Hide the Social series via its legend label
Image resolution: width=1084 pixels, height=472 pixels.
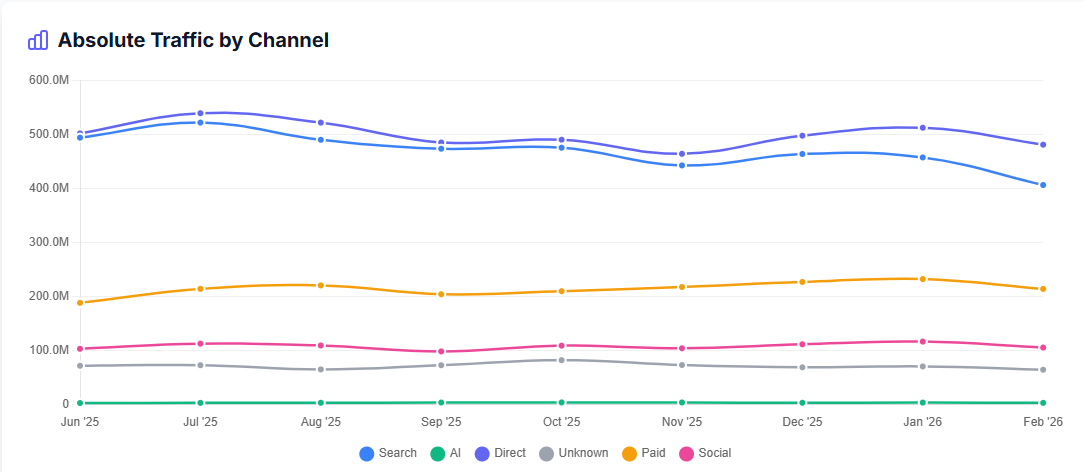[715, 453]
